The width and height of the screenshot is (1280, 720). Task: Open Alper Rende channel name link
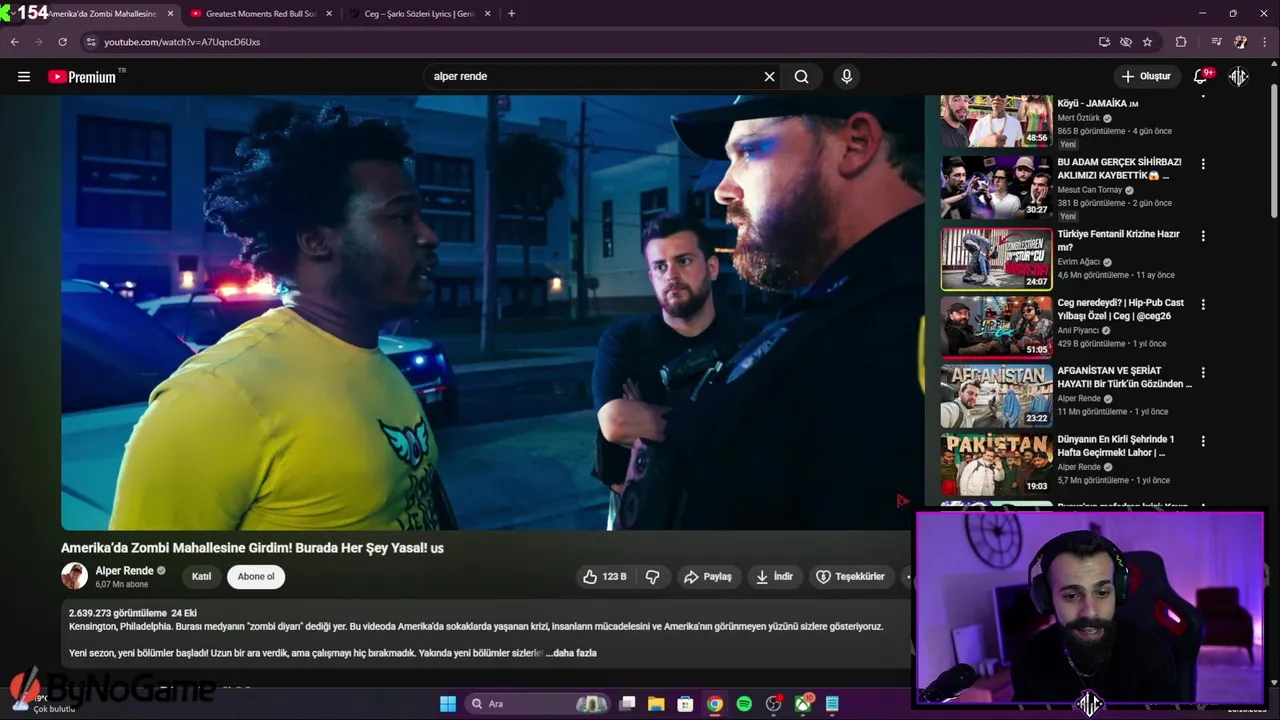pyautogui.click(x=124, y=571)
